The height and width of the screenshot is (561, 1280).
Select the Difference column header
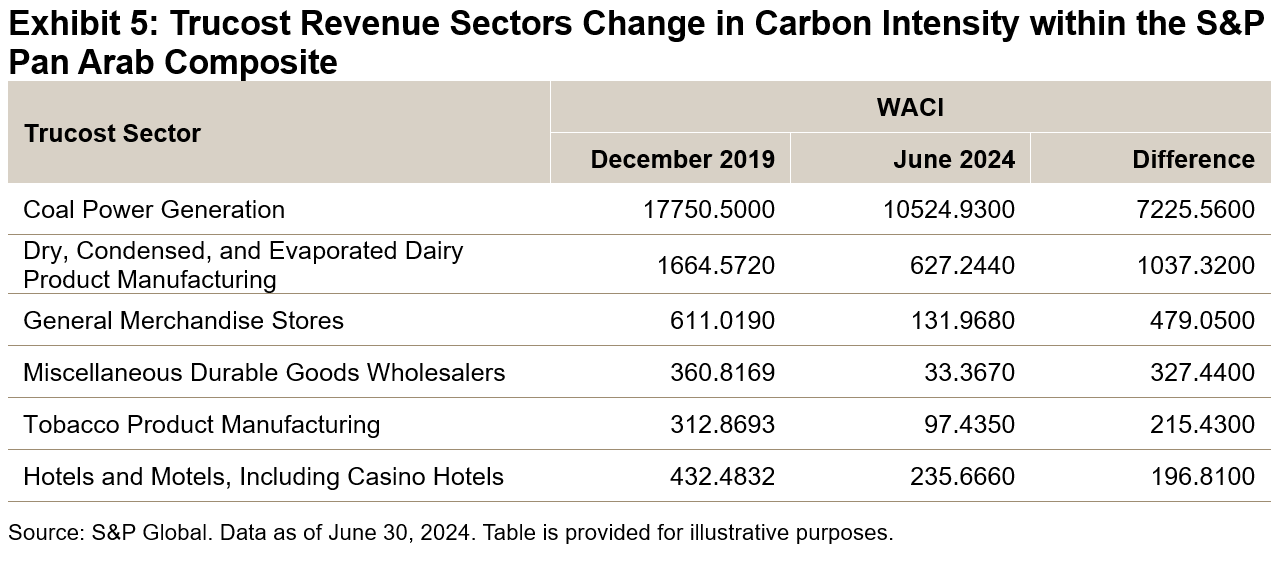(x=1193, y=159)
